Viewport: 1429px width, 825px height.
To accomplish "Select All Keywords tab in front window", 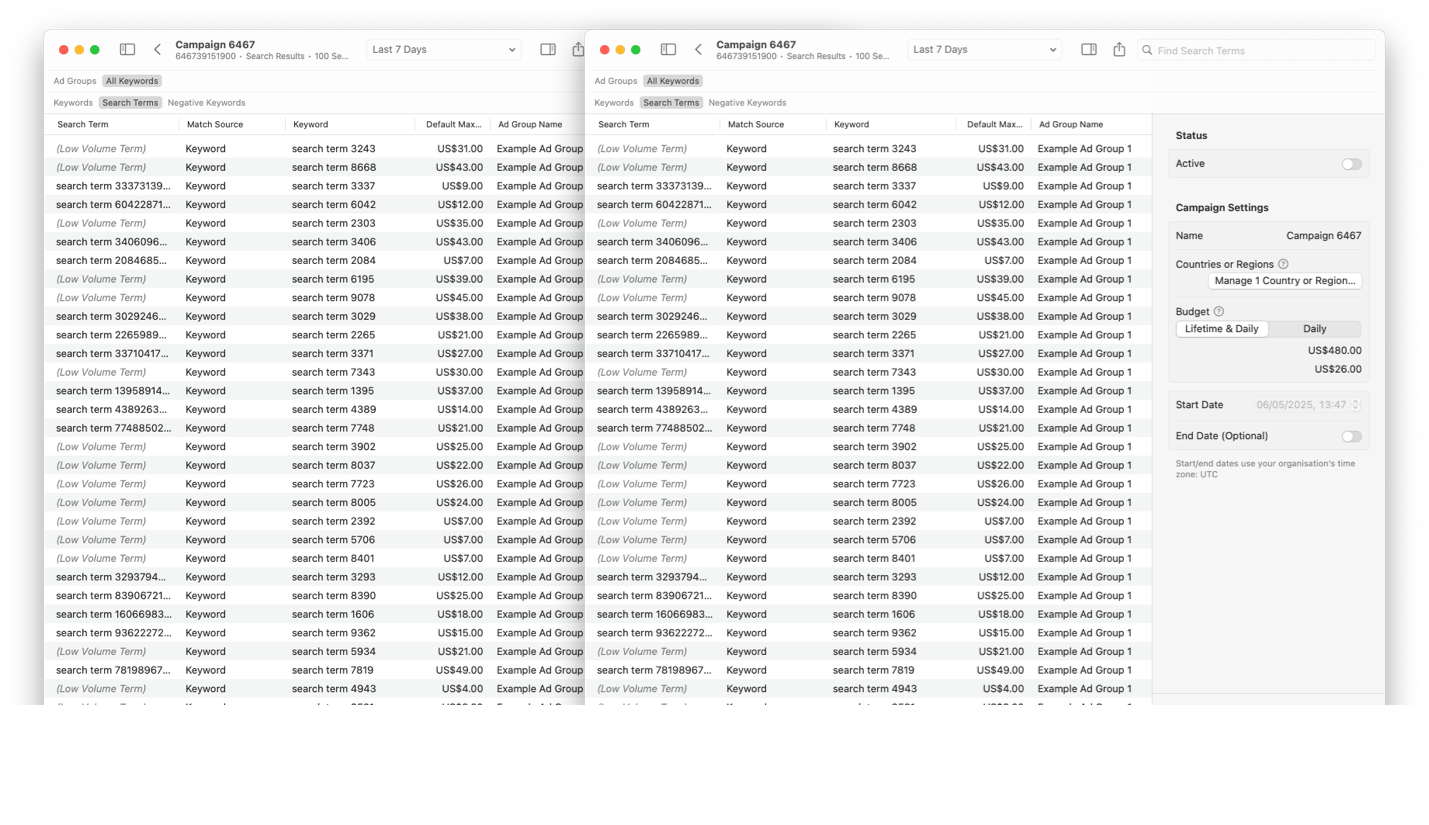I will (672, 81).
